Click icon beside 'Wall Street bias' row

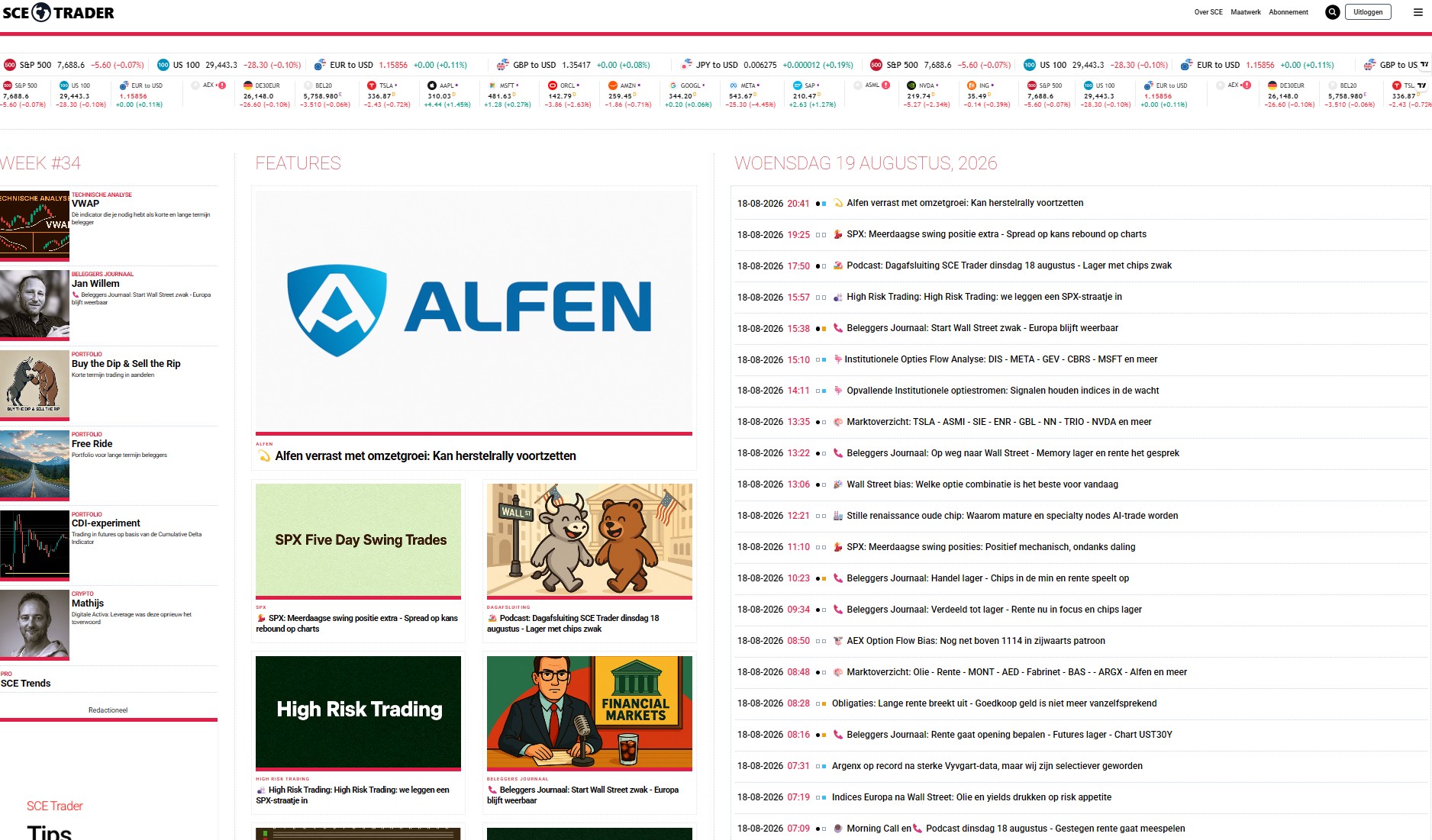pos(838,484)
